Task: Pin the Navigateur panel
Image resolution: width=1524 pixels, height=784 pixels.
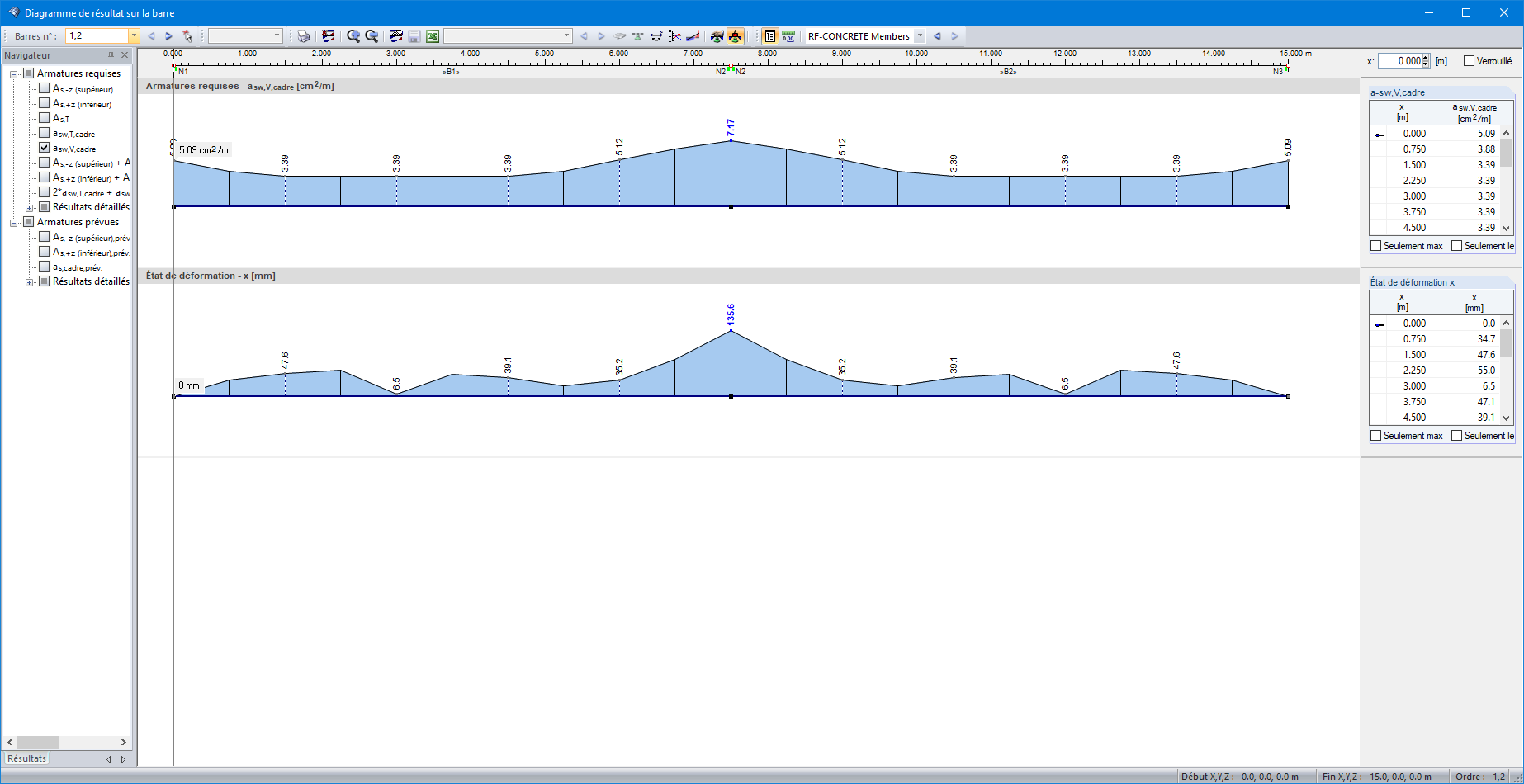Action: 111,55
